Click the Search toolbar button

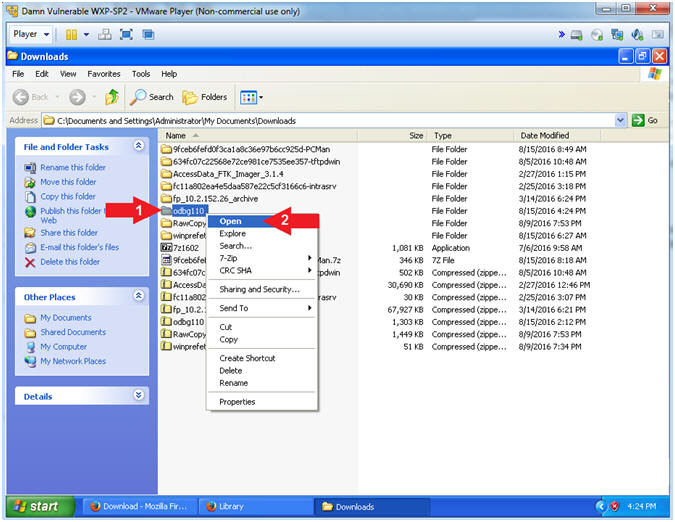(152, 97)
